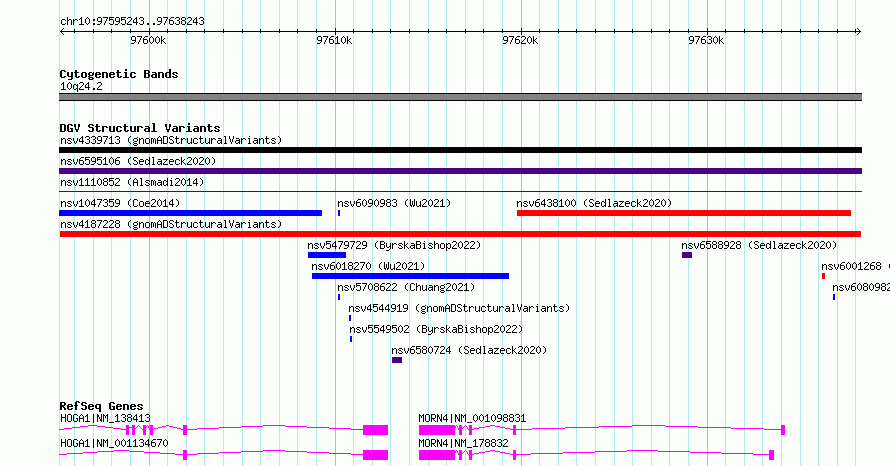Screen dimensions: 890x466
Task: Click the nsv6090983 (Wu2021) label
Action: tap(394, 203)
